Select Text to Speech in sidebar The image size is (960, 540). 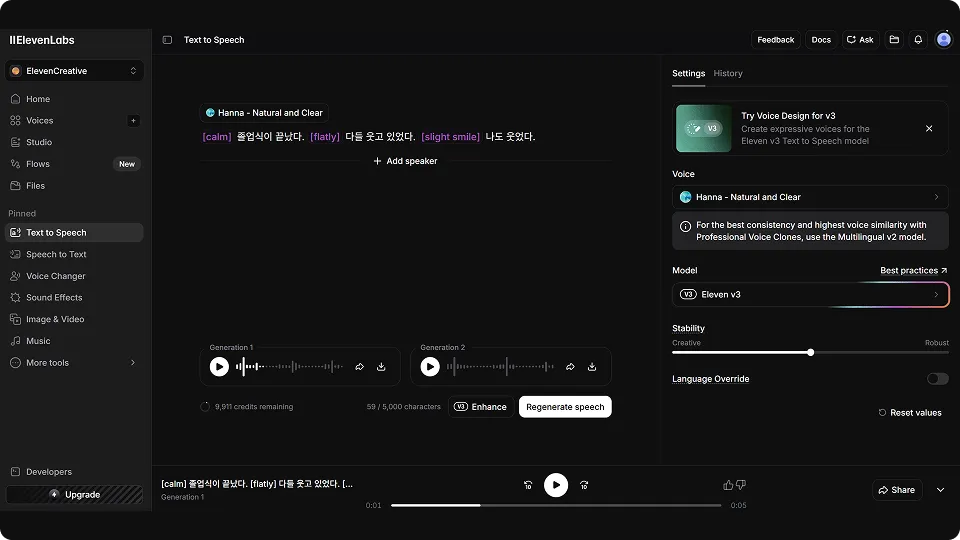pos(74,233)
